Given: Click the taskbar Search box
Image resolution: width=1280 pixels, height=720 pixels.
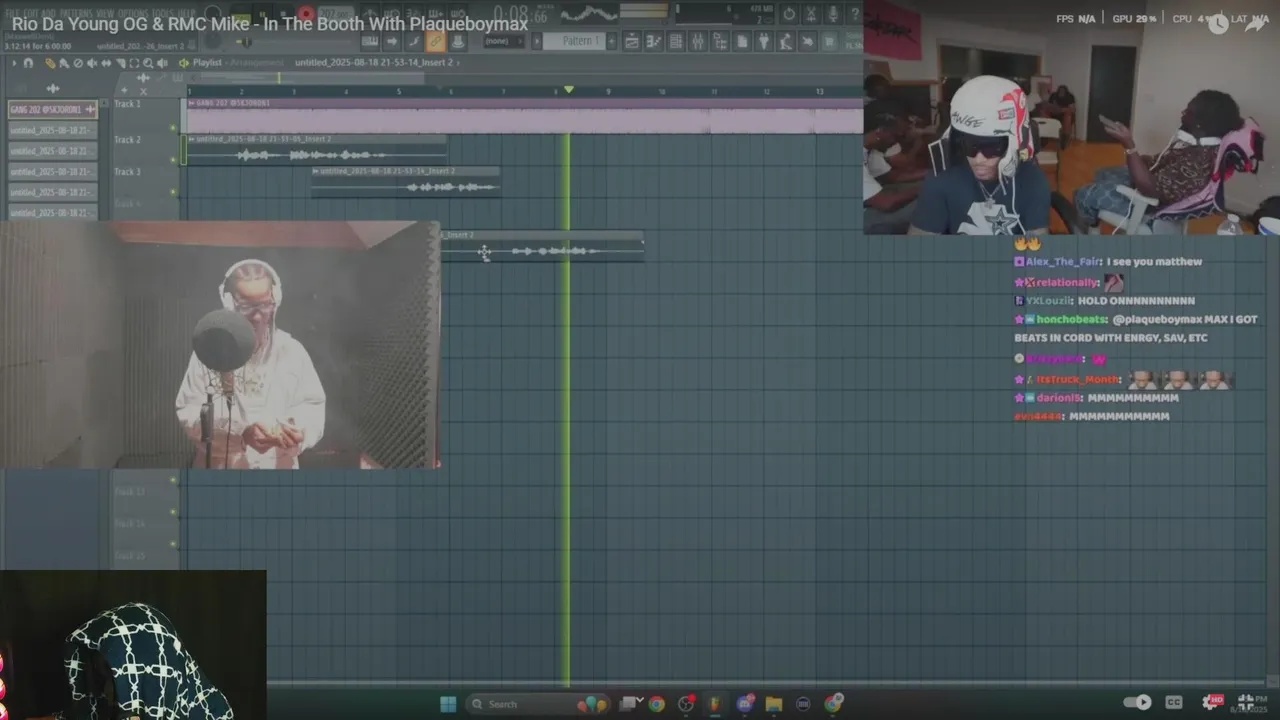Looking at the screenshot, I should pyautogui.click(x=537, y=704).
